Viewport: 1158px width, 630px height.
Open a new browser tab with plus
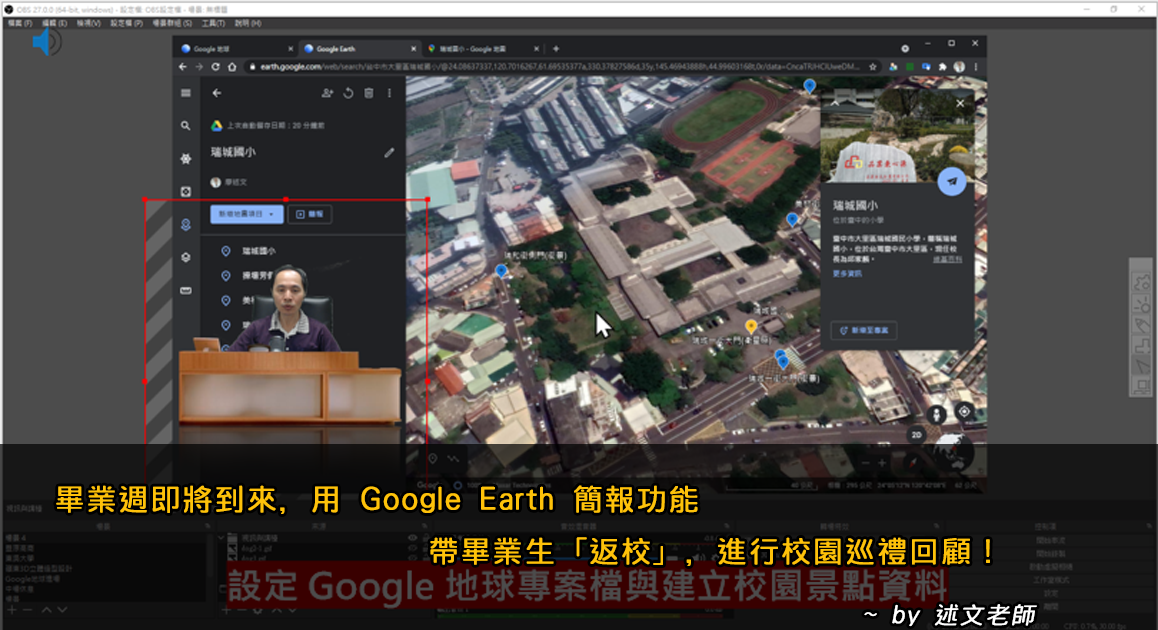point(556,49)
